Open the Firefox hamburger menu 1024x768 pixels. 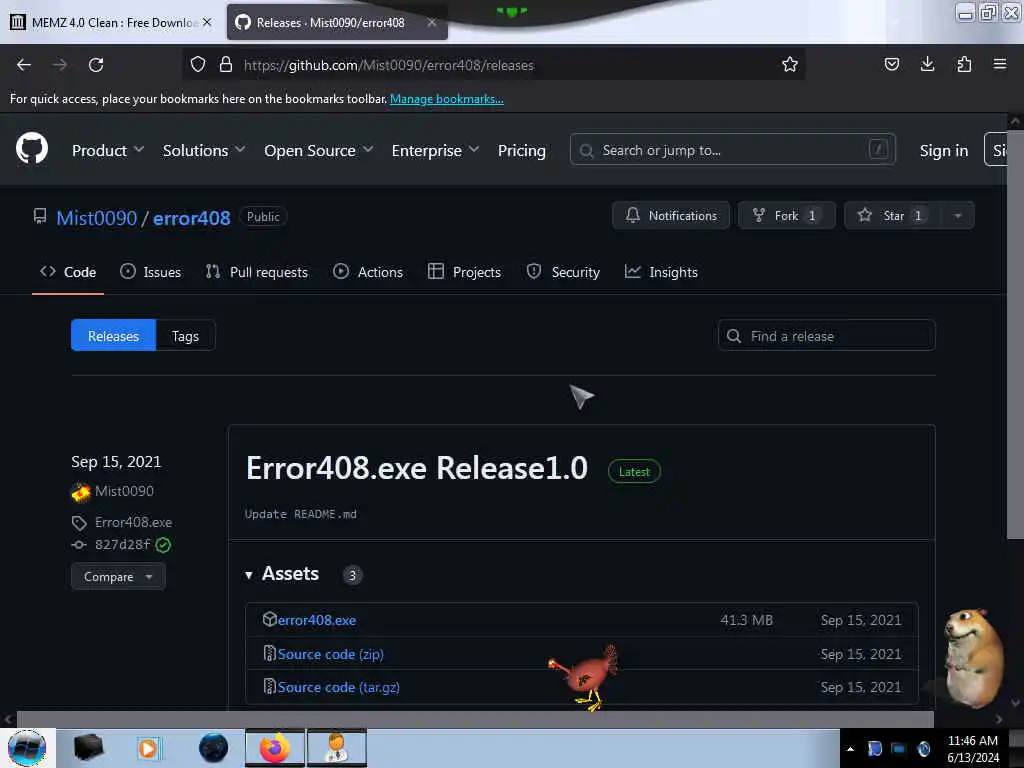click(x=999, y=64)
